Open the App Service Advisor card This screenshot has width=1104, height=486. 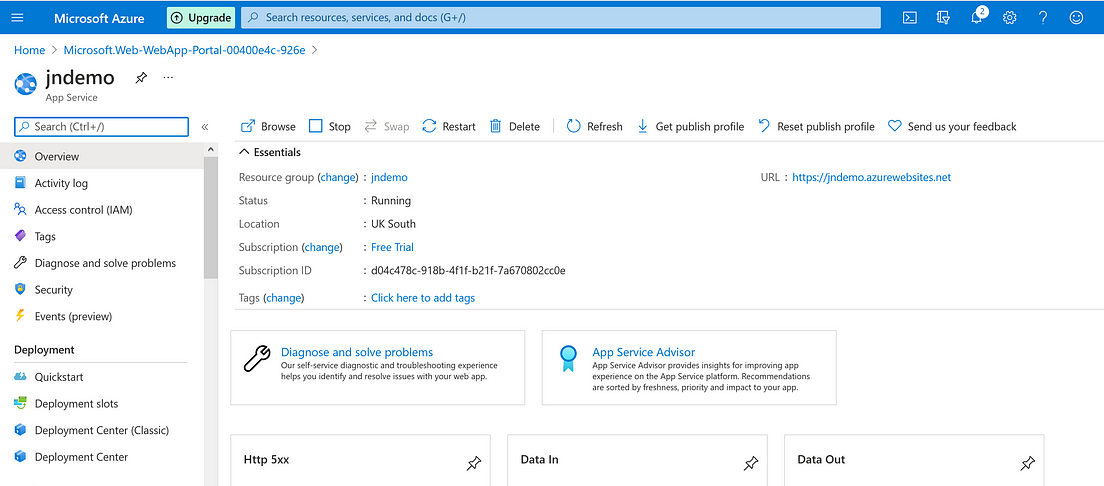[x=689, y=368]
